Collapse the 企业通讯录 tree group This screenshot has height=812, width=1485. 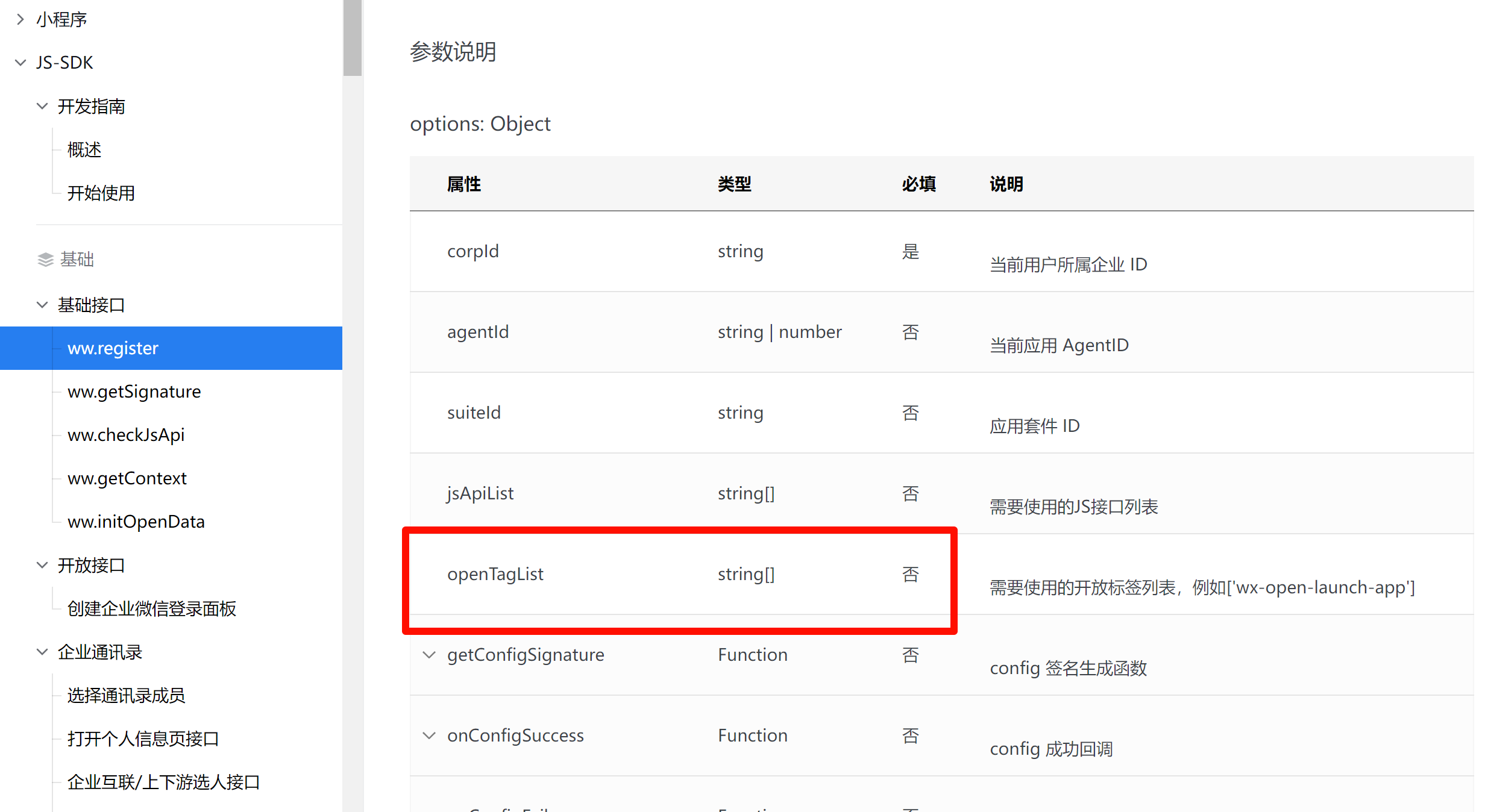coord(42,652)
